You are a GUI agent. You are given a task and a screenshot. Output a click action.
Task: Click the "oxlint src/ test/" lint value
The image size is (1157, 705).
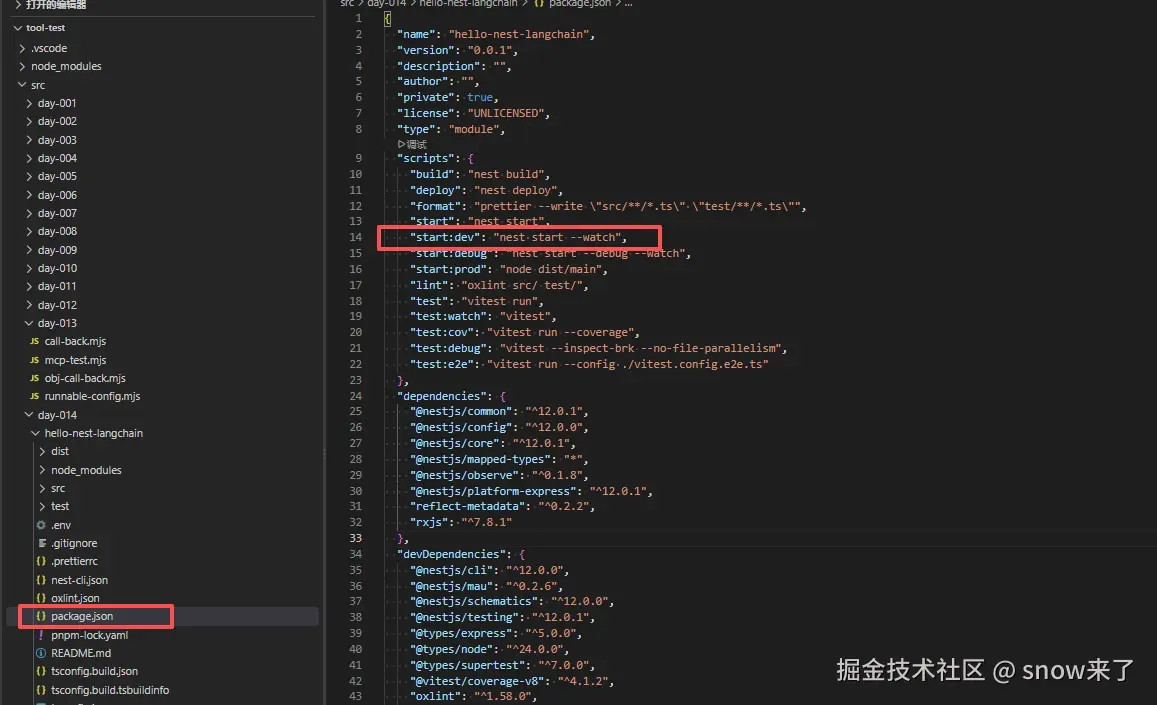524,285
